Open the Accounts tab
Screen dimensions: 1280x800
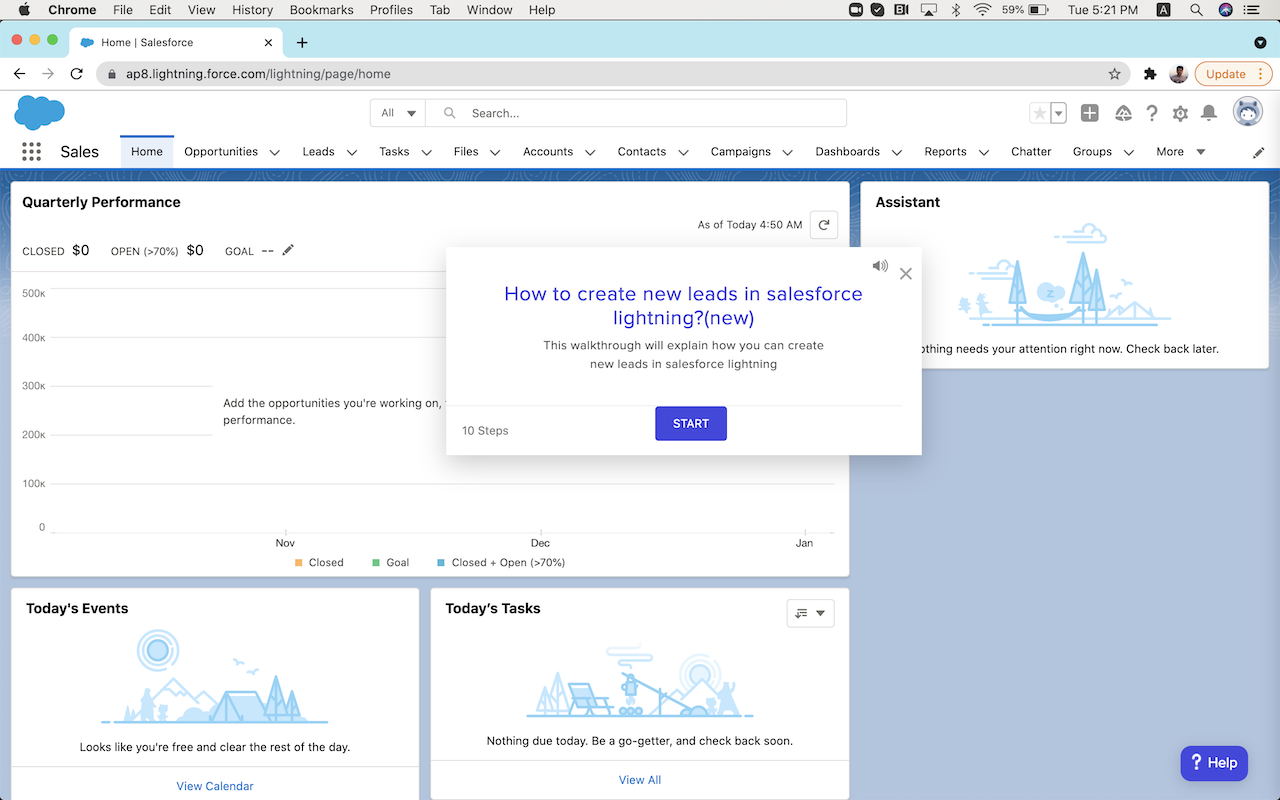click(x=548, y=152)
